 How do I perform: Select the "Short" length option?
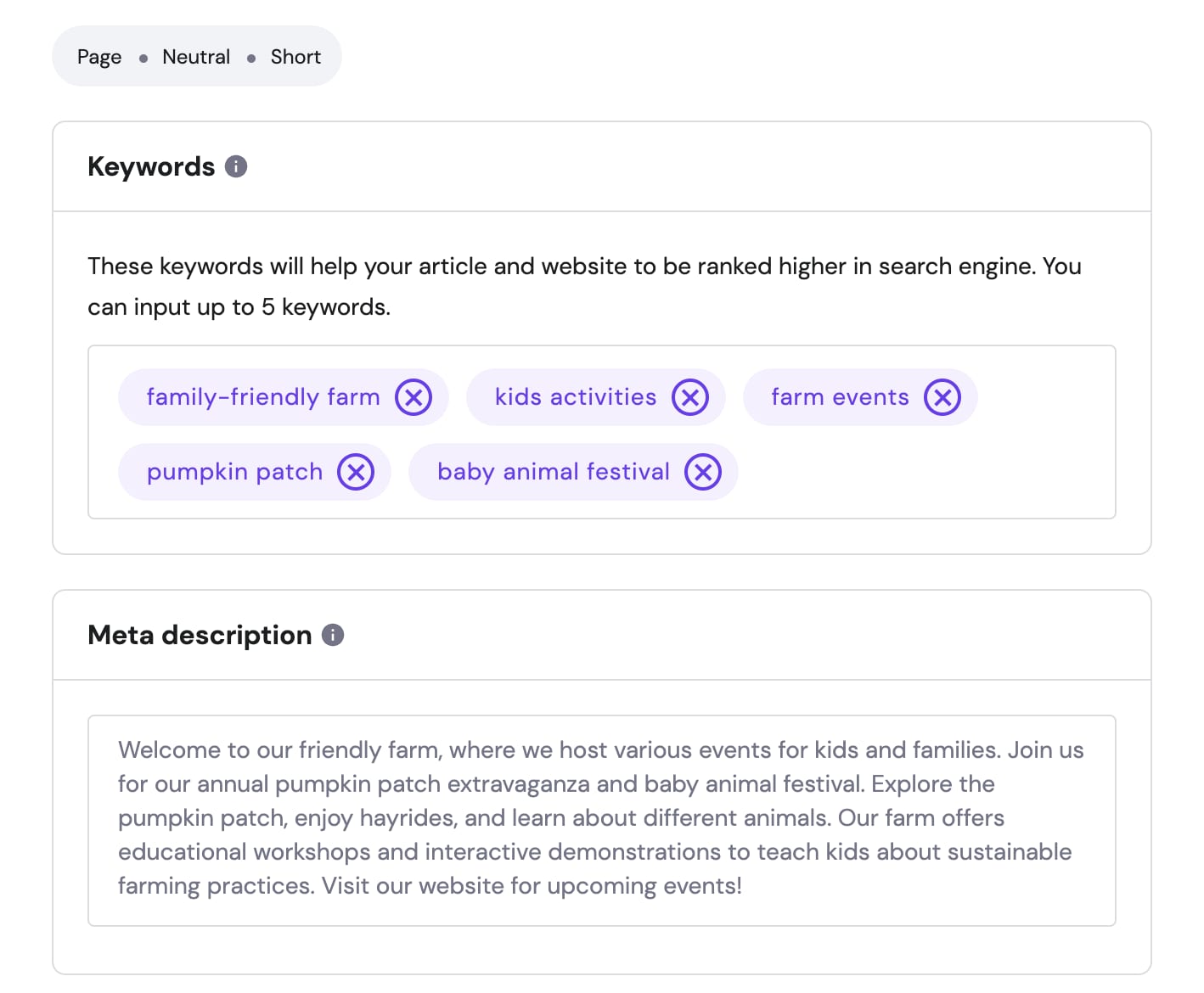pyautogui.click(x=295, y=56)
